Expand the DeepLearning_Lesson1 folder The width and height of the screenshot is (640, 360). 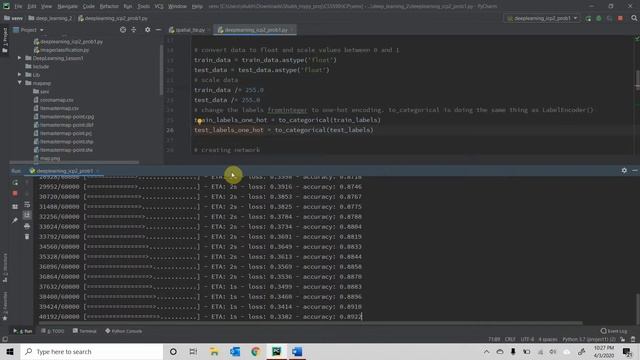tap(19, 58)
